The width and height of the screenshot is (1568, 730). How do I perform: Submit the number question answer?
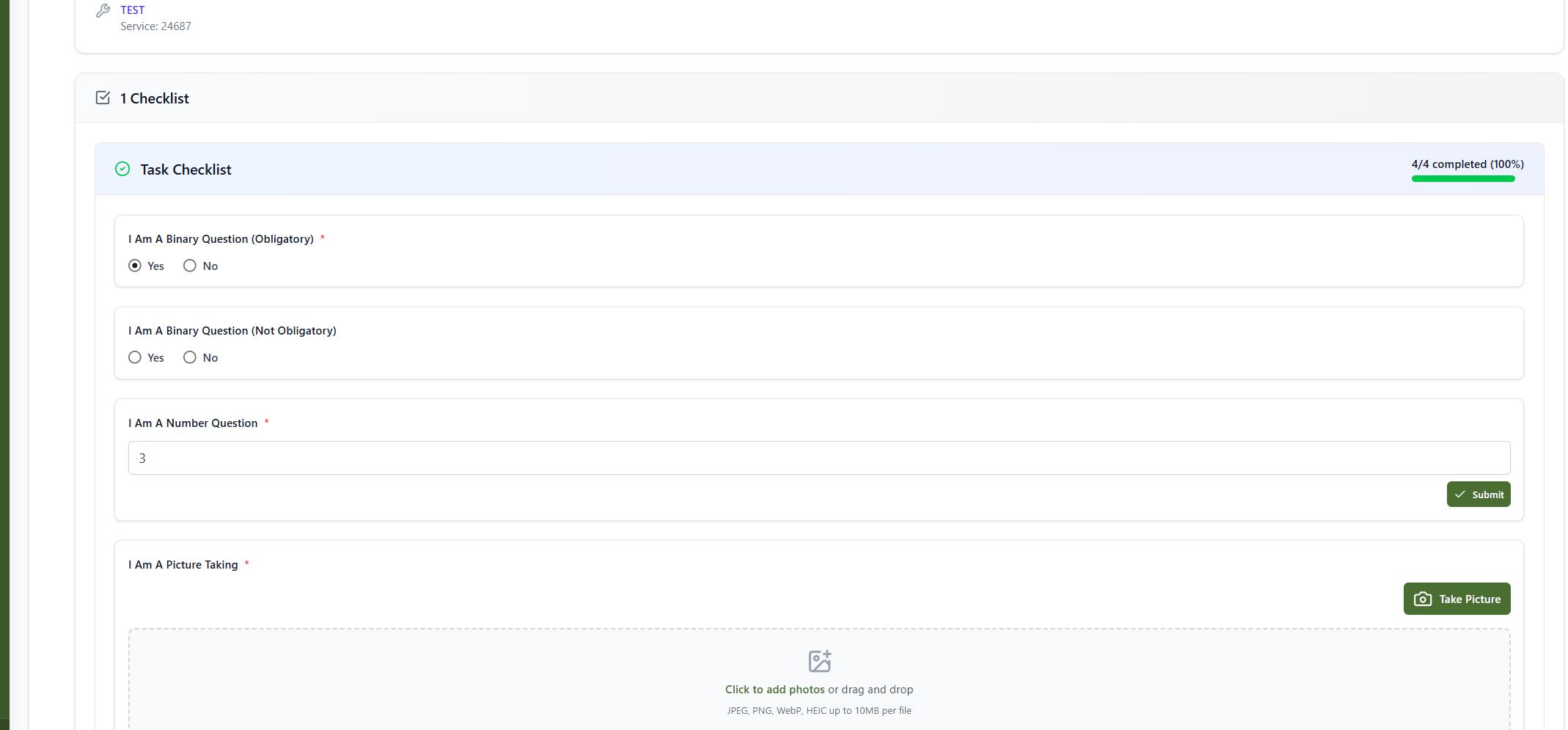pyautogui.click(x=1479, y=494)
